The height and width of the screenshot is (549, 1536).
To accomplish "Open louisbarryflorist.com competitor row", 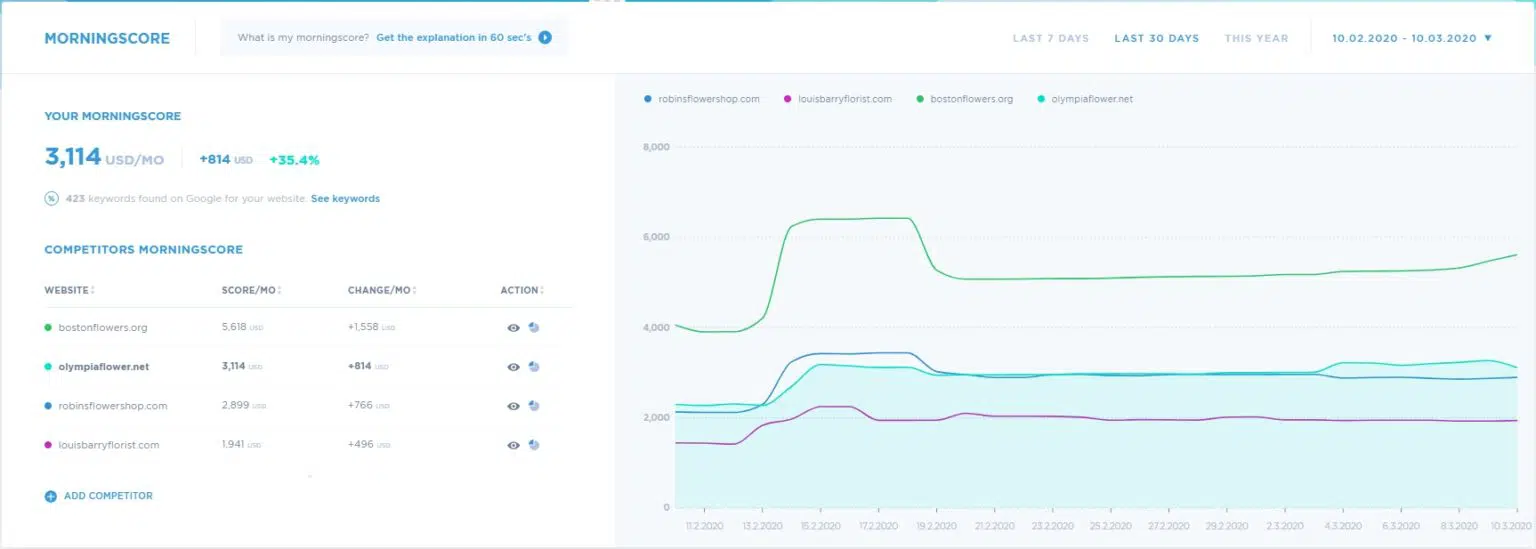I will (308, 445).
